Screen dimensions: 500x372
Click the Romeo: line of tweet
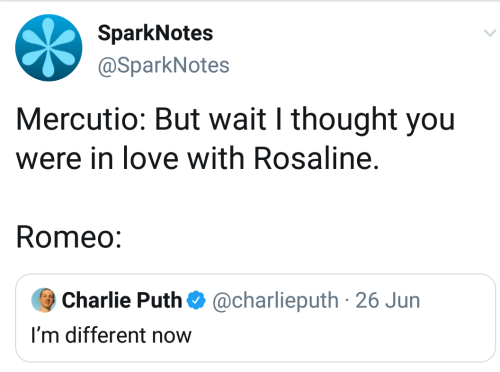point(69,237)
